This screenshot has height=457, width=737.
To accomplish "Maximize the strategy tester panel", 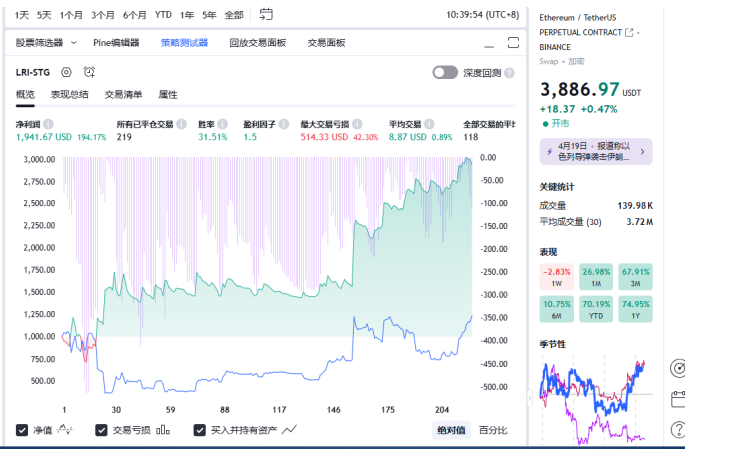I will [x=513, y=42].
